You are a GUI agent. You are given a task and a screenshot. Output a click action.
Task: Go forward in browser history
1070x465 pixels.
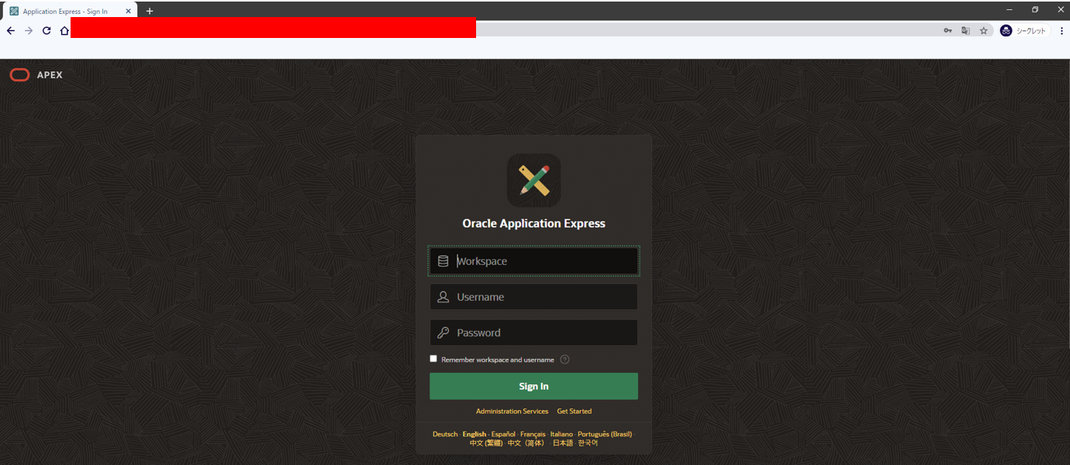pyautogui.click(x=28, y=31)
